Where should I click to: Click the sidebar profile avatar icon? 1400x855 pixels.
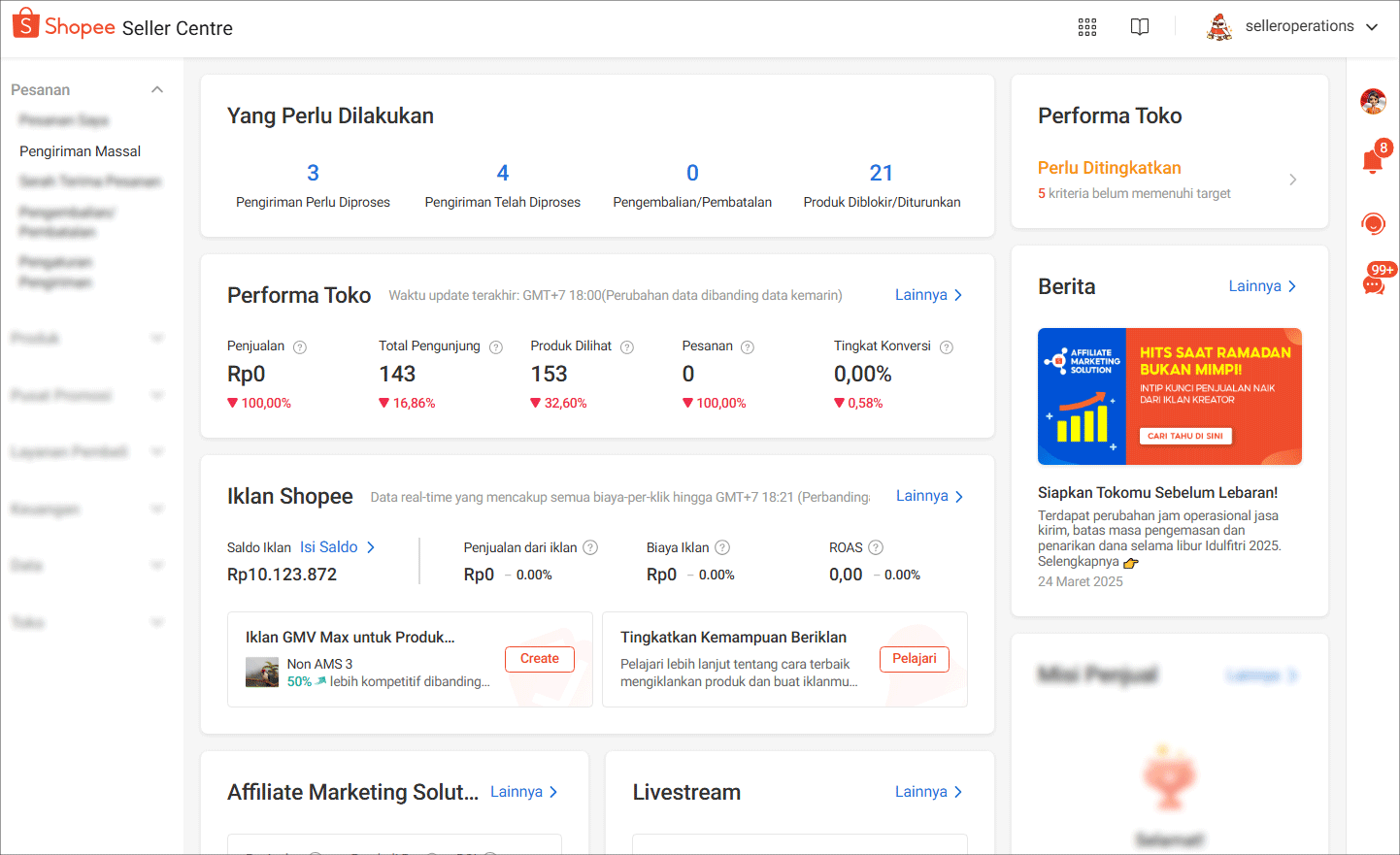point(1373,101)
